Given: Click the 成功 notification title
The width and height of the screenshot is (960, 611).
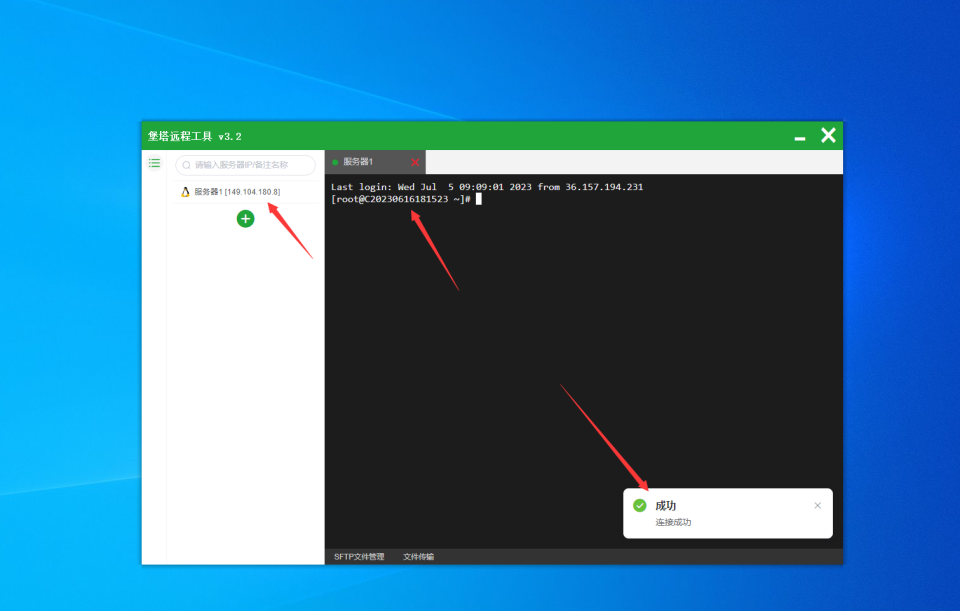Looking at the screenshot, I should [666, 506].
